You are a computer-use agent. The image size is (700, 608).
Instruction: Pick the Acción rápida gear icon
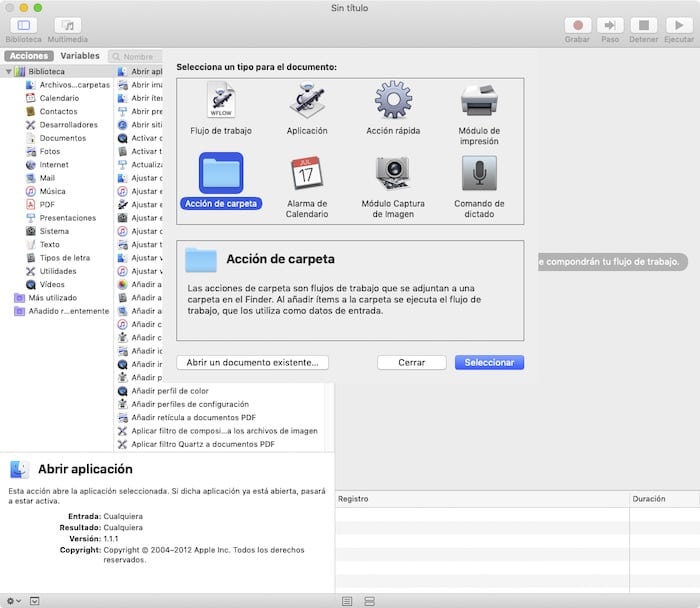pyautogui.click(x=393, y=101)
